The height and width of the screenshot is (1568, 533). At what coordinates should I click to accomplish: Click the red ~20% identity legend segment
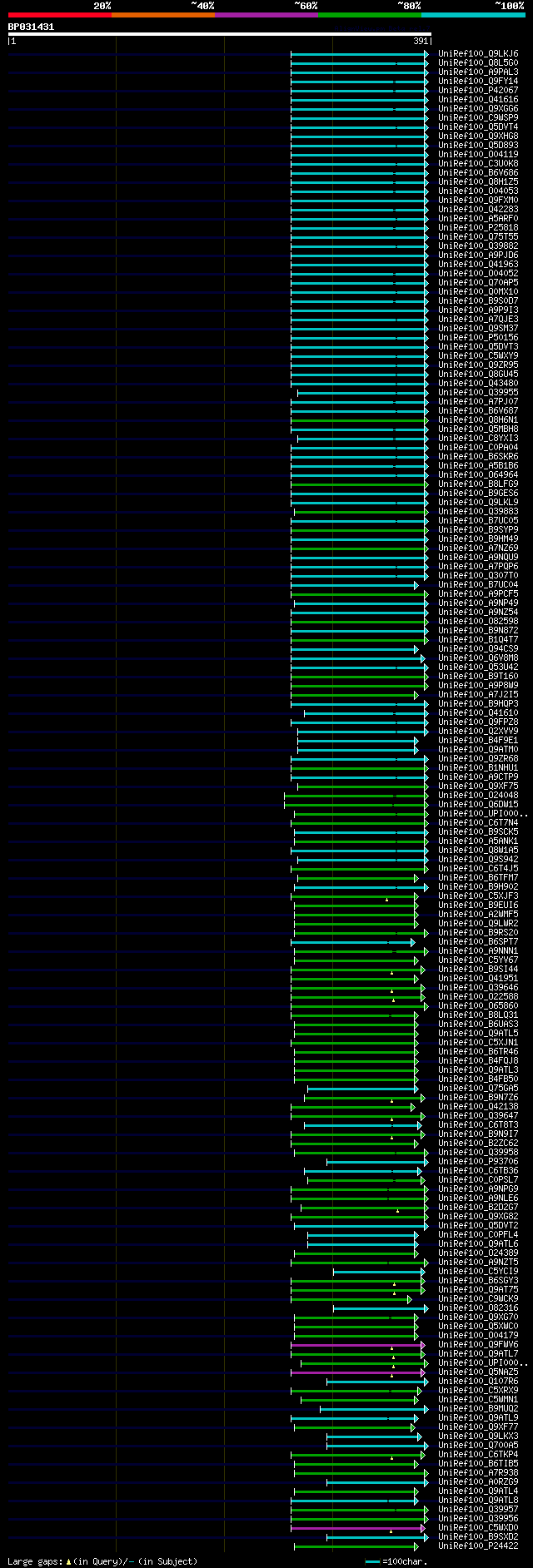pyautogui.click(x=60, y=15)
